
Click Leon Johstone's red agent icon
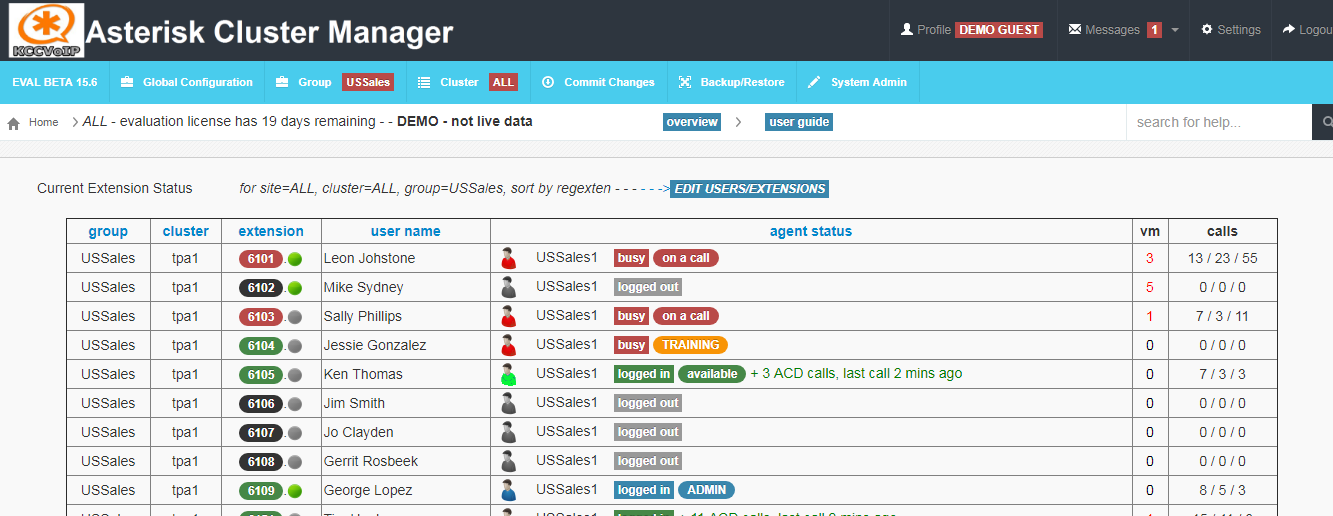pyautogui.click(x=508, y=259)
